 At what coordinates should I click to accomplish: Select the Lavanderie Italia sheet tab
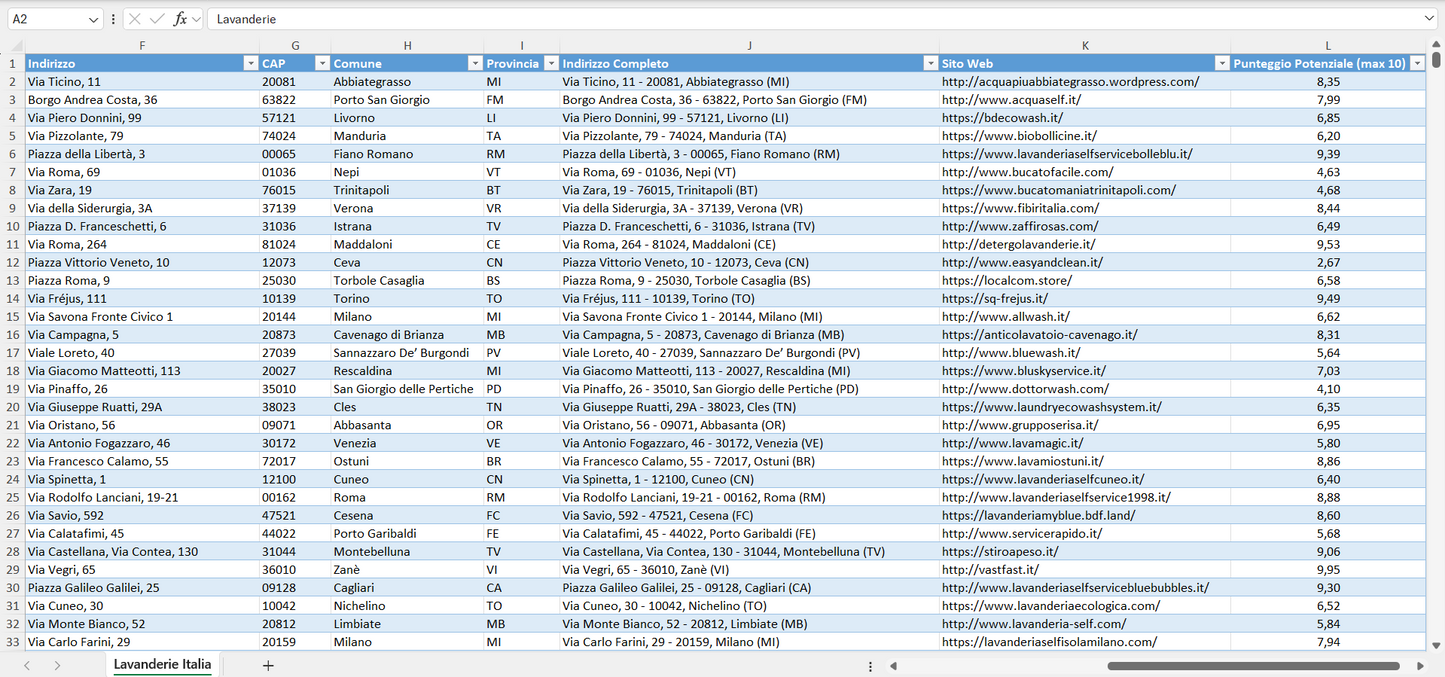tap(162, 664)
